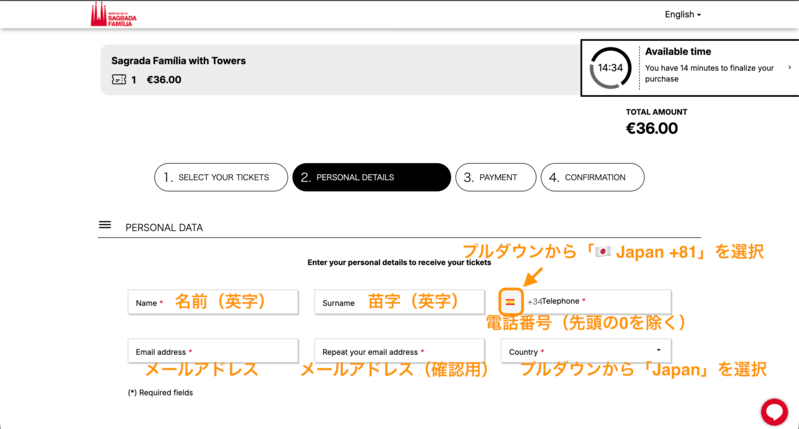This screenshot has width=799, height=429.
Task: Click the Name input field
Action: click(213, 302)
